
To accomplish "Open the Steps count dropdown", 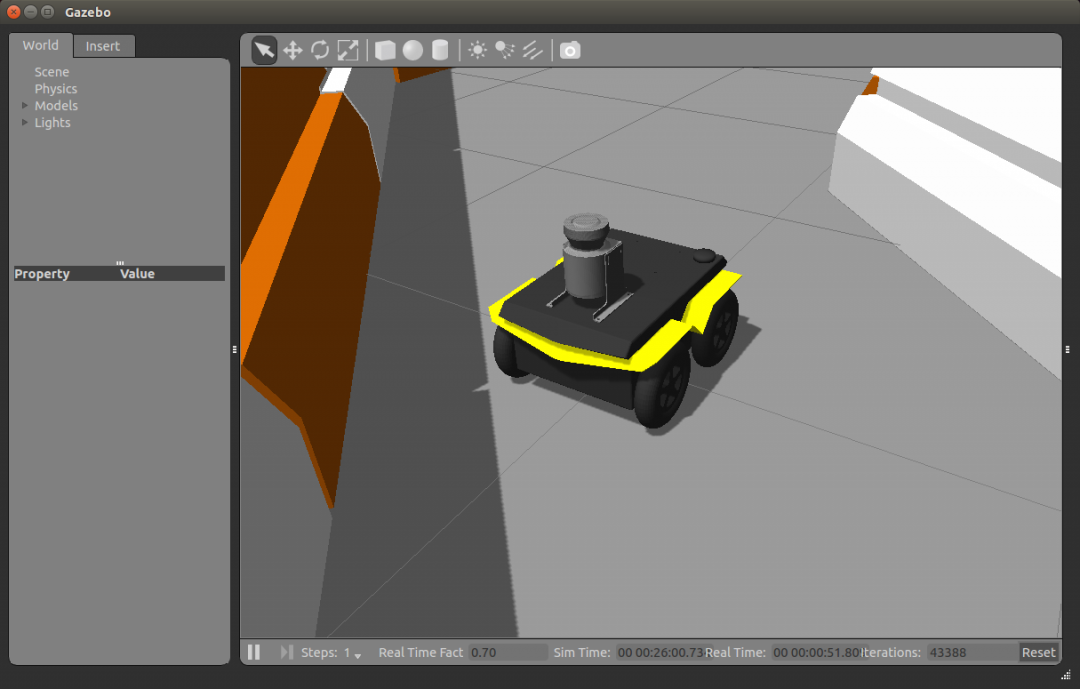I will [359, 655].
